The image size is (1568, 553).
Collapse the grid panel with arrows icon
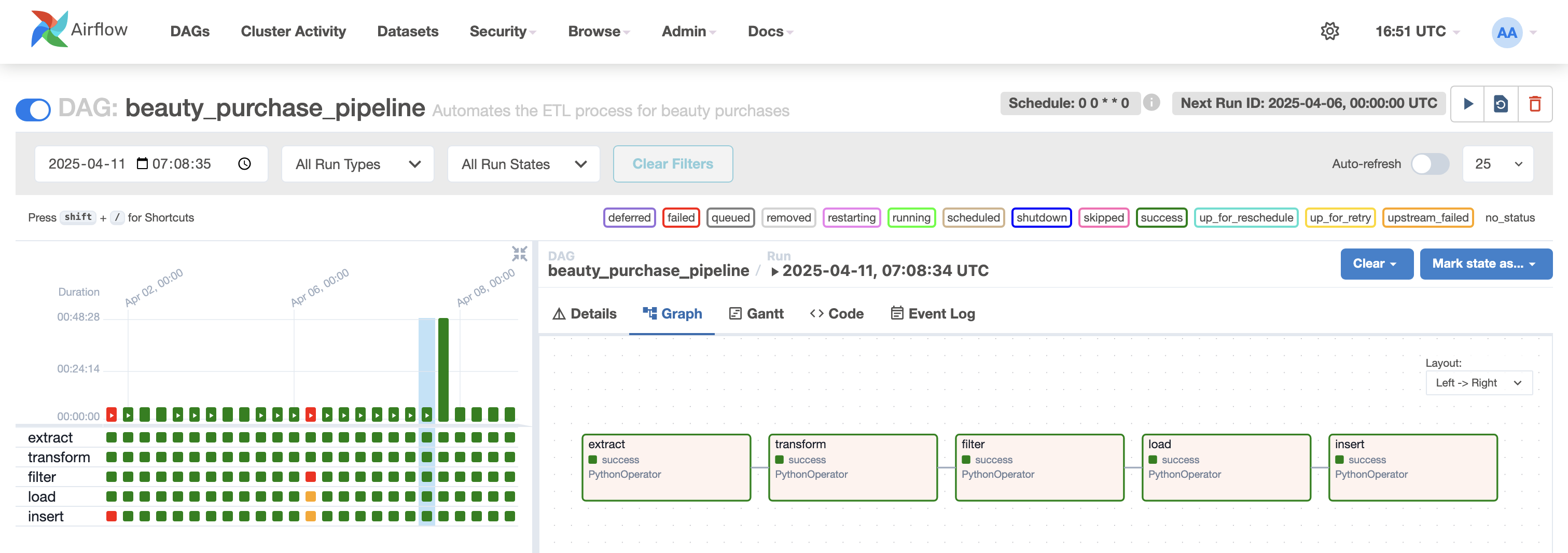(x=519, y=253)
